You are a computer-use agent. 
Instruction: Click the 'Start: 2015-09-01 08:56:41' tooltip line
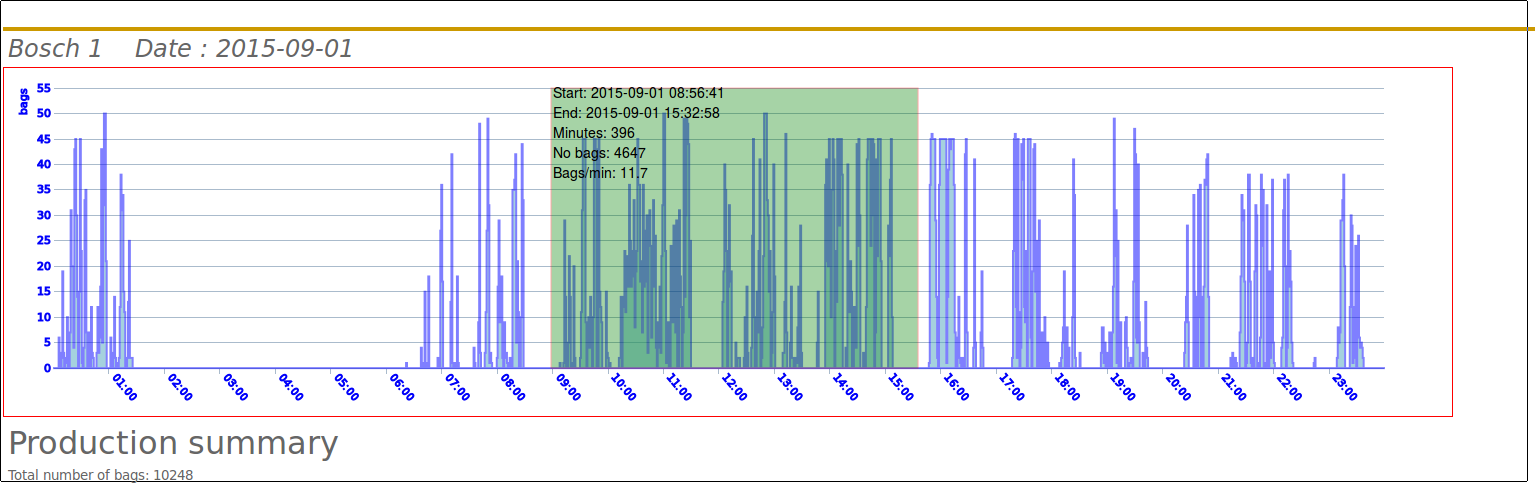coord(638,93)
